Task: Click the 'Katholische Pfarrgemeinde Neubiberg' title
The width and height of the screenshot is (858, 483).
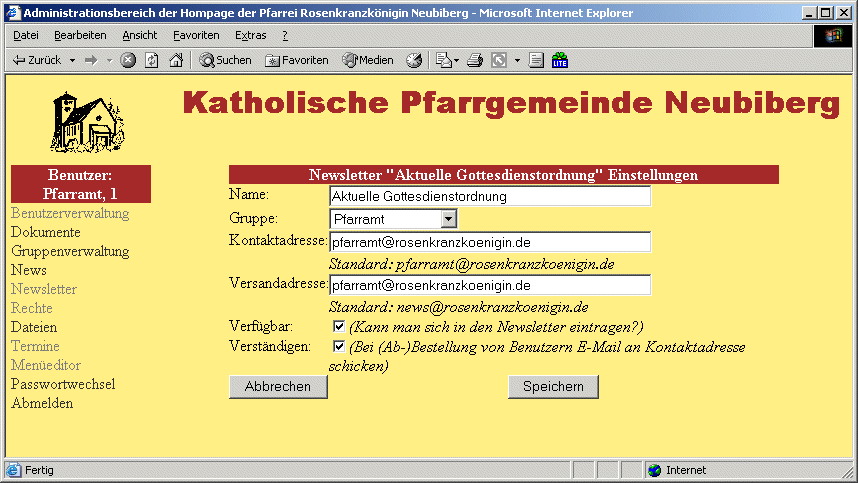Action: pos(512,103)
